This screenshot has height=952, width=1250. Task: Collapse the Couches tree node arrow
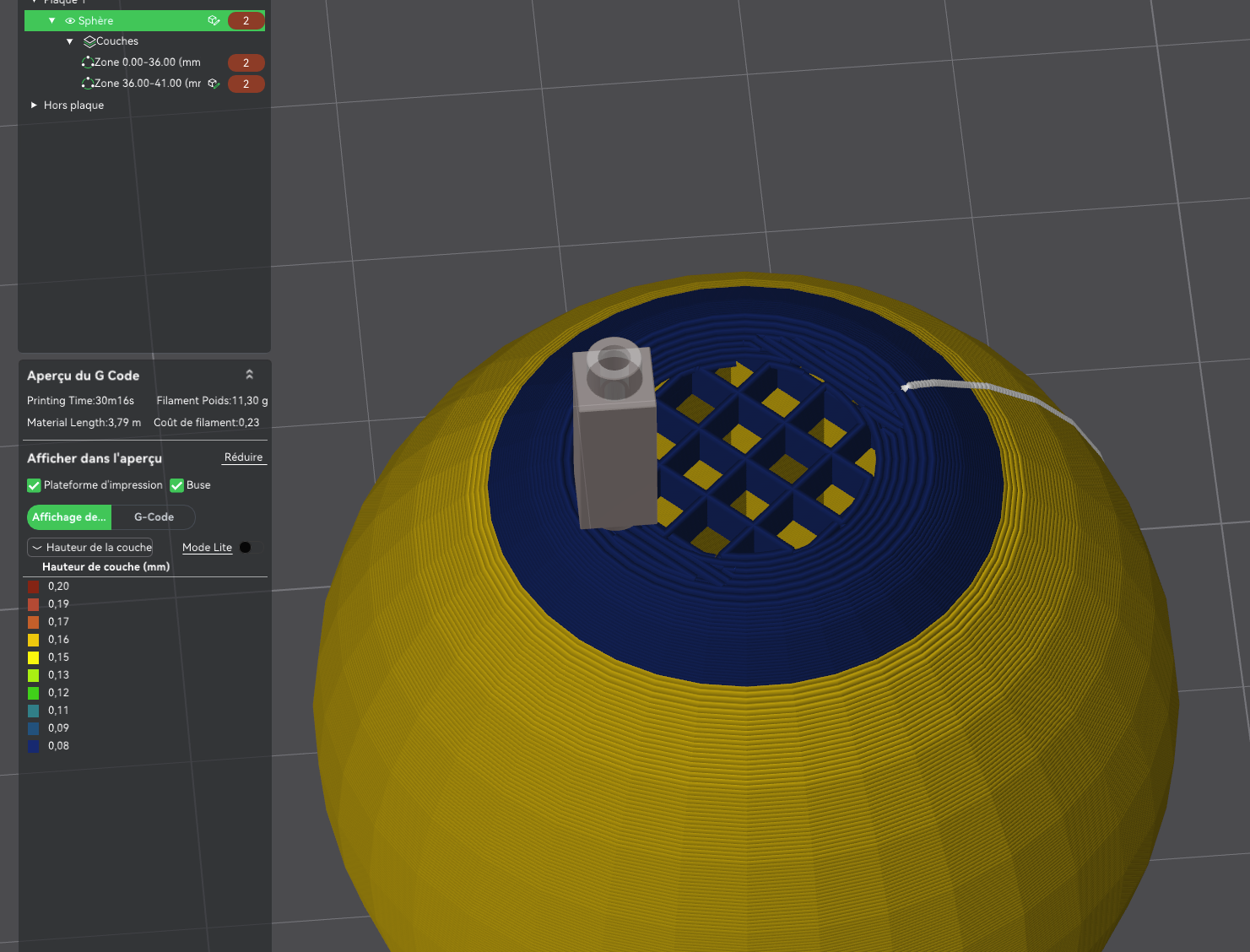(x=70, y=41)
